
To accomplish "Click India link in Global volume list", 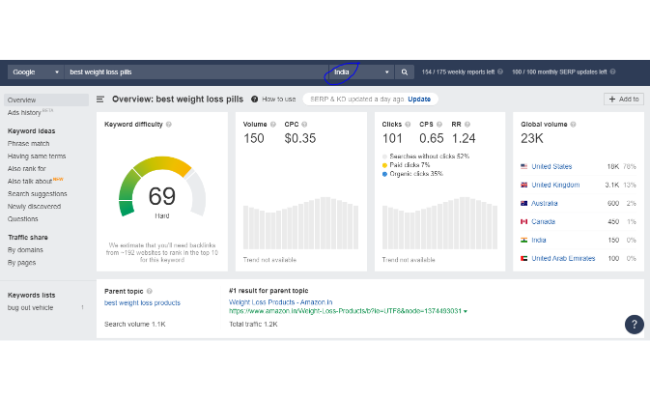I will click(538, 240).
